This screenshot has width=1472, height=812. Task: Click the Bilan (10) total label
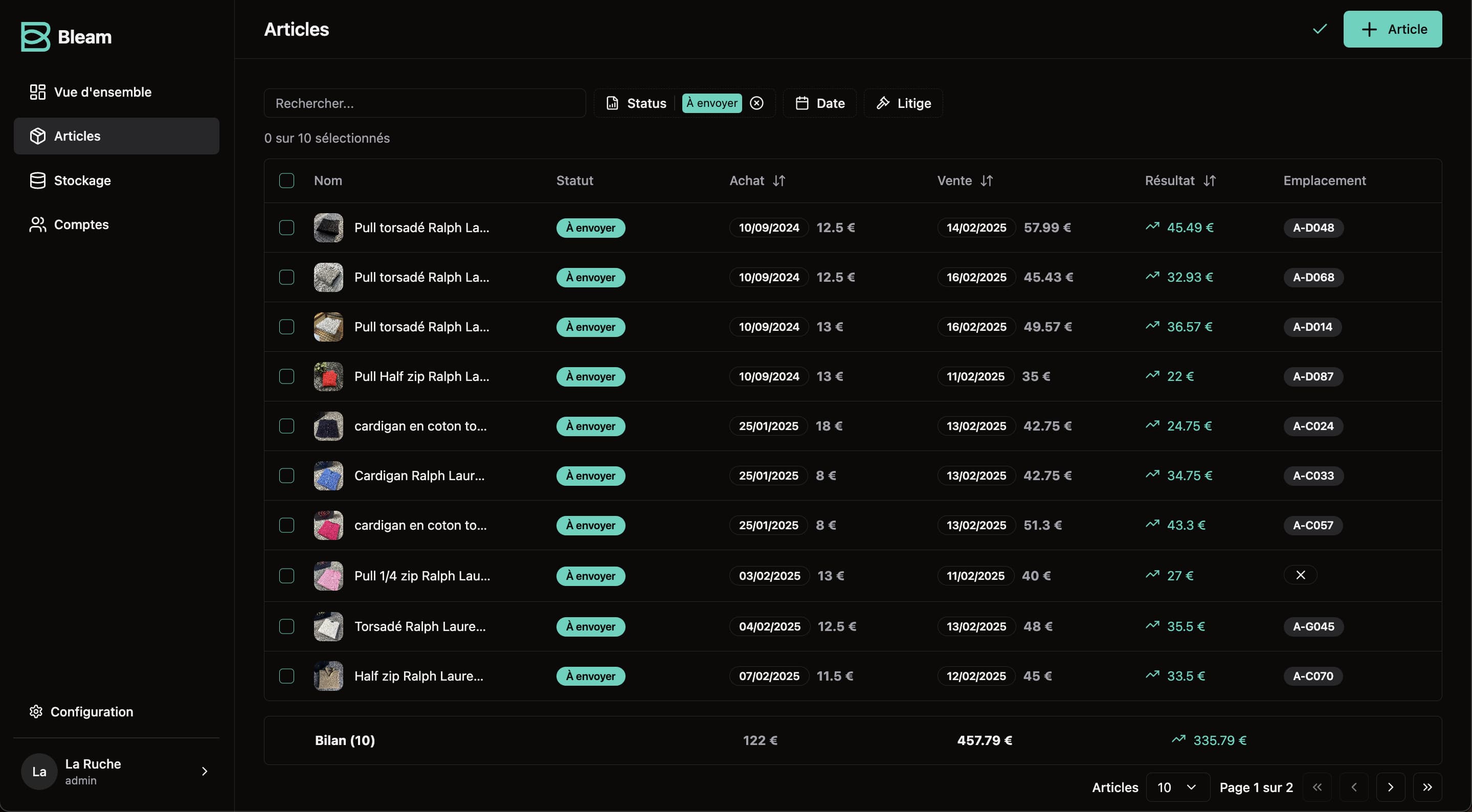[345, 740]
